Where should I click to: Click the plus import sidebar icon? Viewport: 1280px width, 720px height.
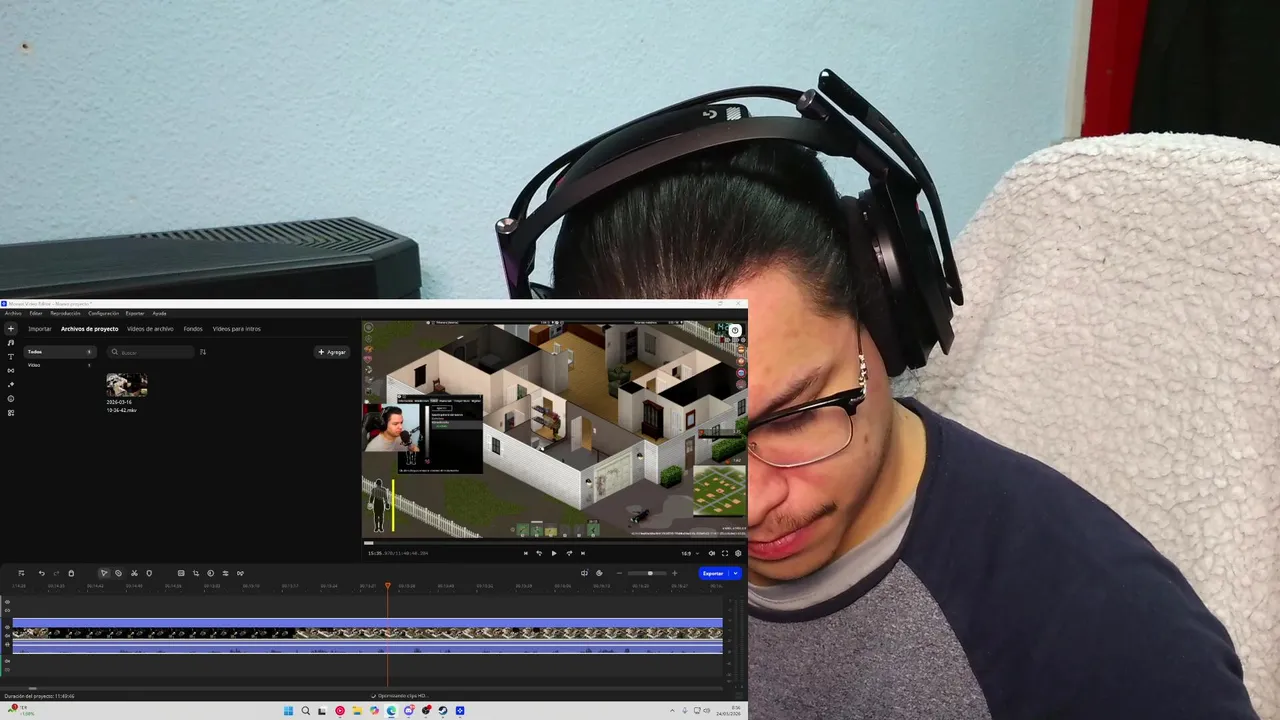(11, 328)
